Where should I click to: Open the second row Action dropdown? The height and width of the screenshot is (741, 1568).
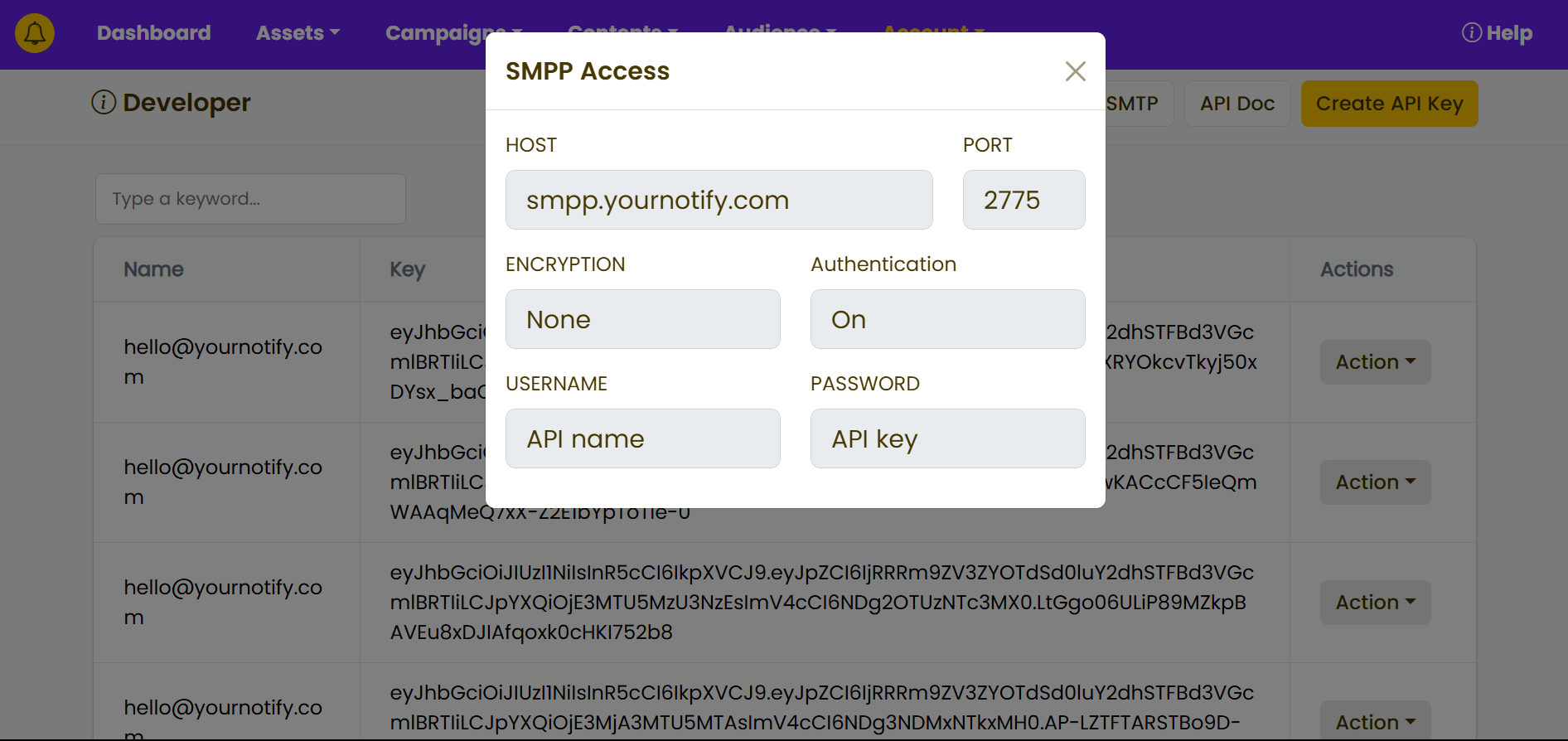point(1375,482)
